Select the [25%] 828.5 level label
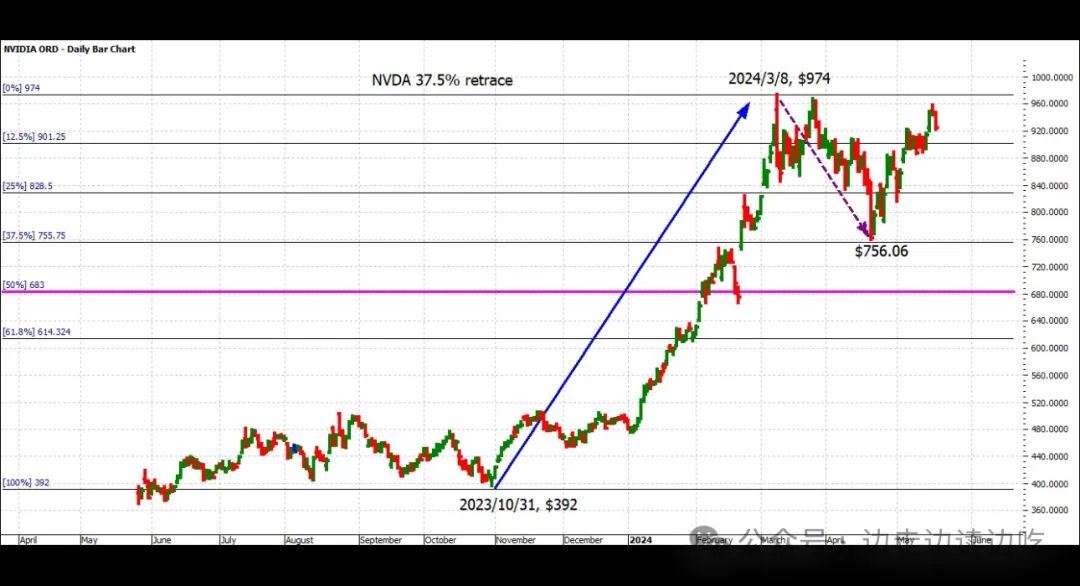The width and height of the screenshot is (1080, 586). 28,186
